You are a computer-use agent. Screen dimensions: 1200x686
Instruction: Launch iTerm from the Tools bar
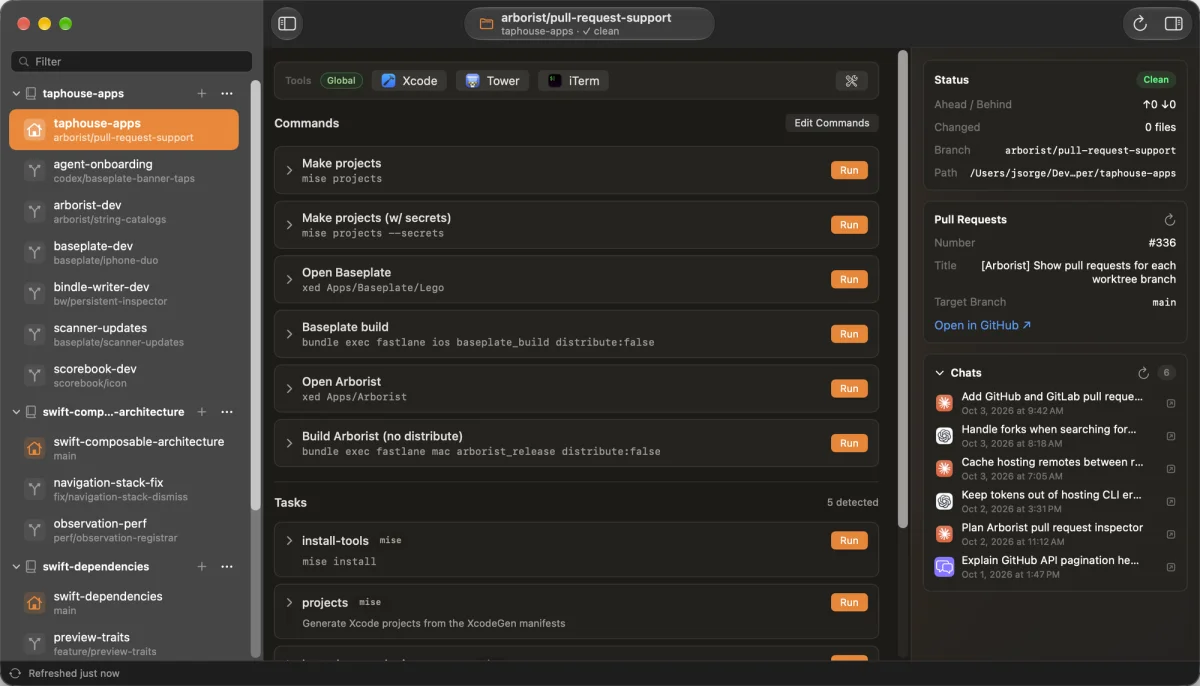[573, 81]
